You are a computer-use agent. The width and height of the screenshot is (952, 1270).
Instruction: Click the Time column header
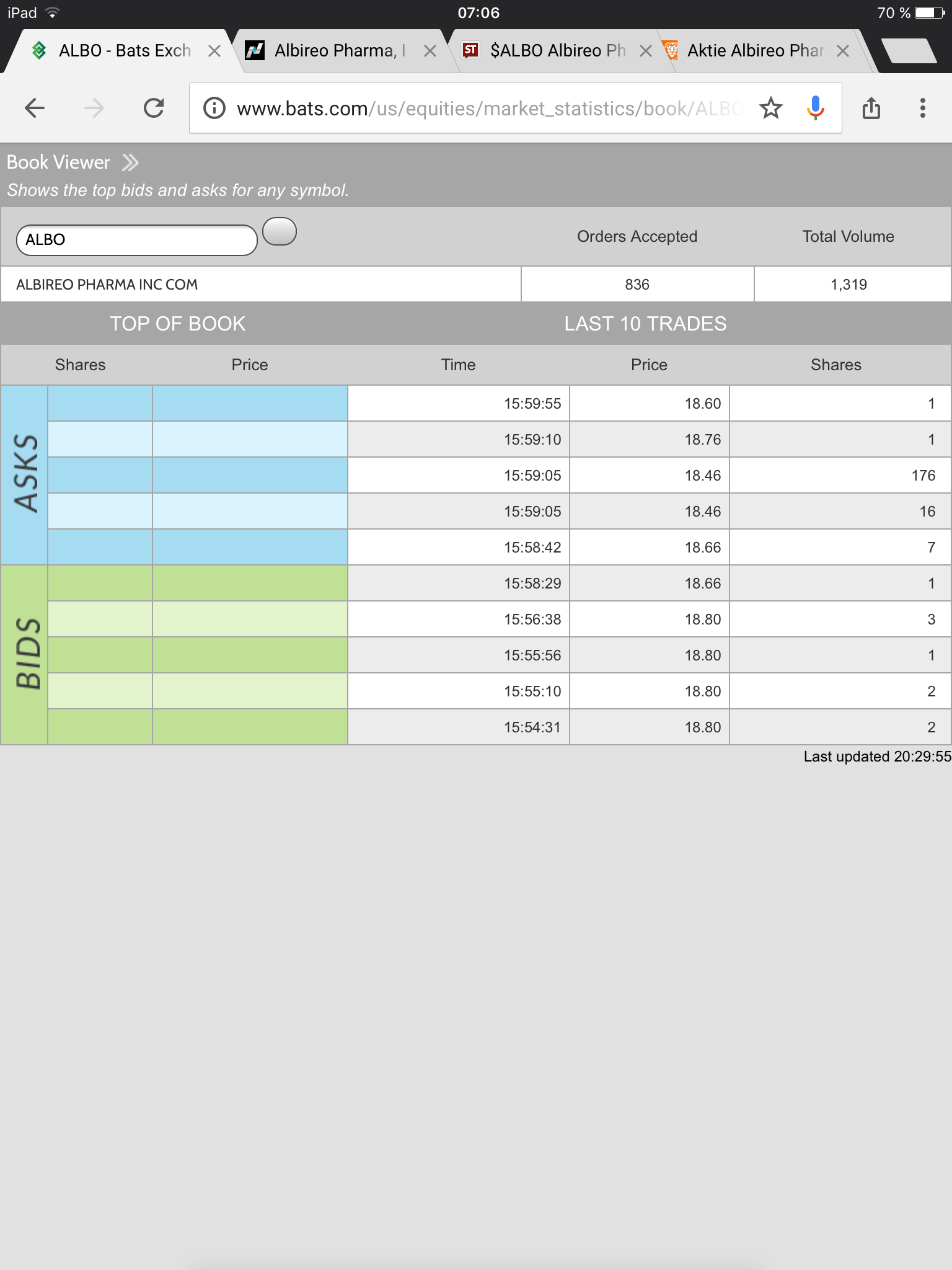pos(459,365)
